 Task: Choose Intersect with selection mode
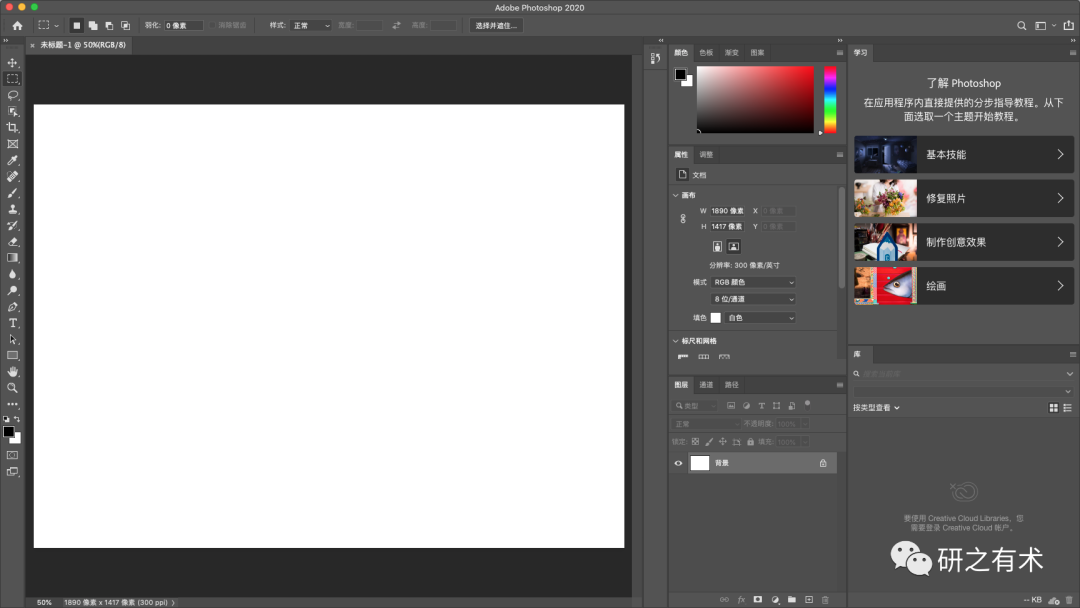coord(125,25)
